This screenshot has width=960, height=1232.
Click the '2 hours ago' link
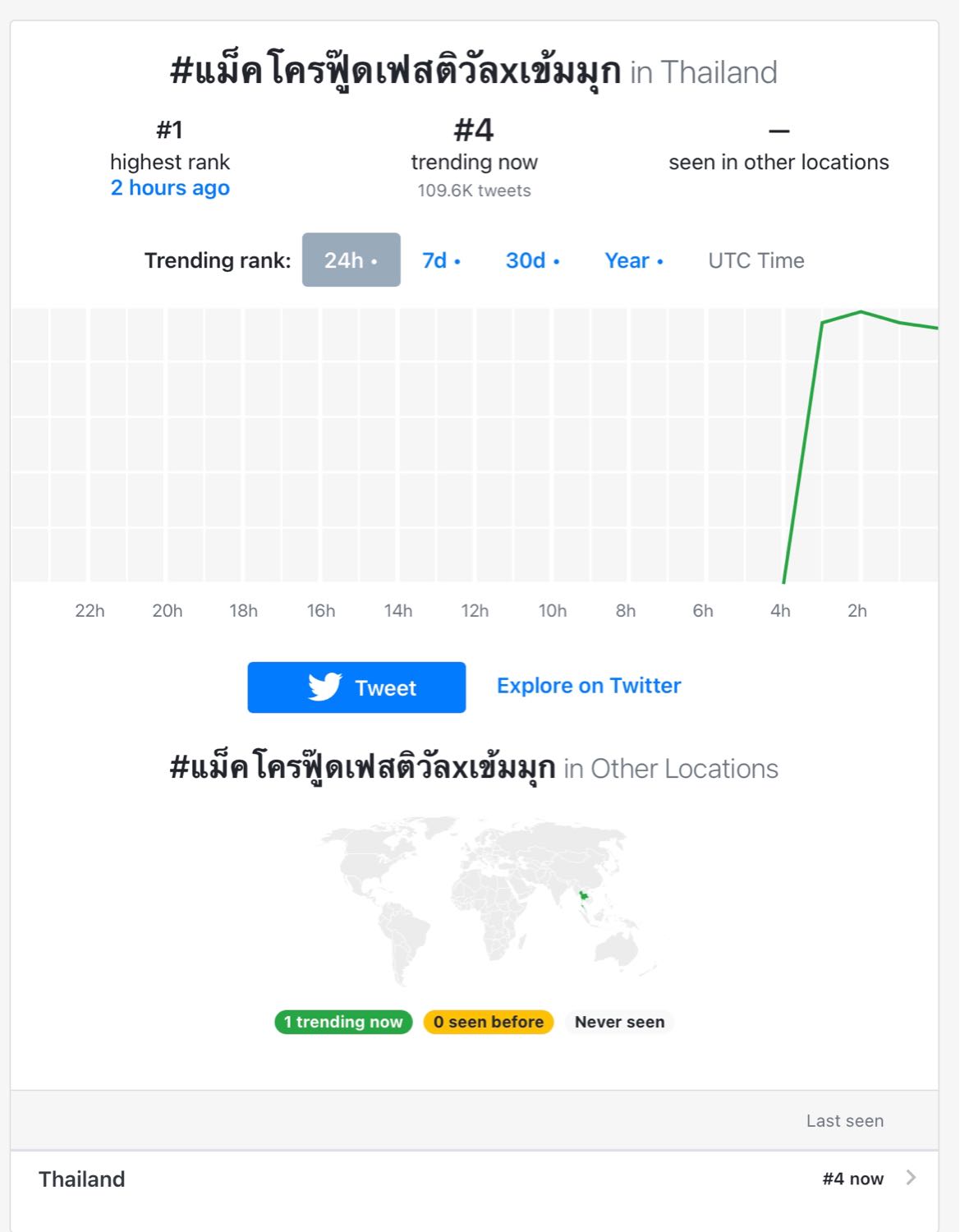(170, 188)
